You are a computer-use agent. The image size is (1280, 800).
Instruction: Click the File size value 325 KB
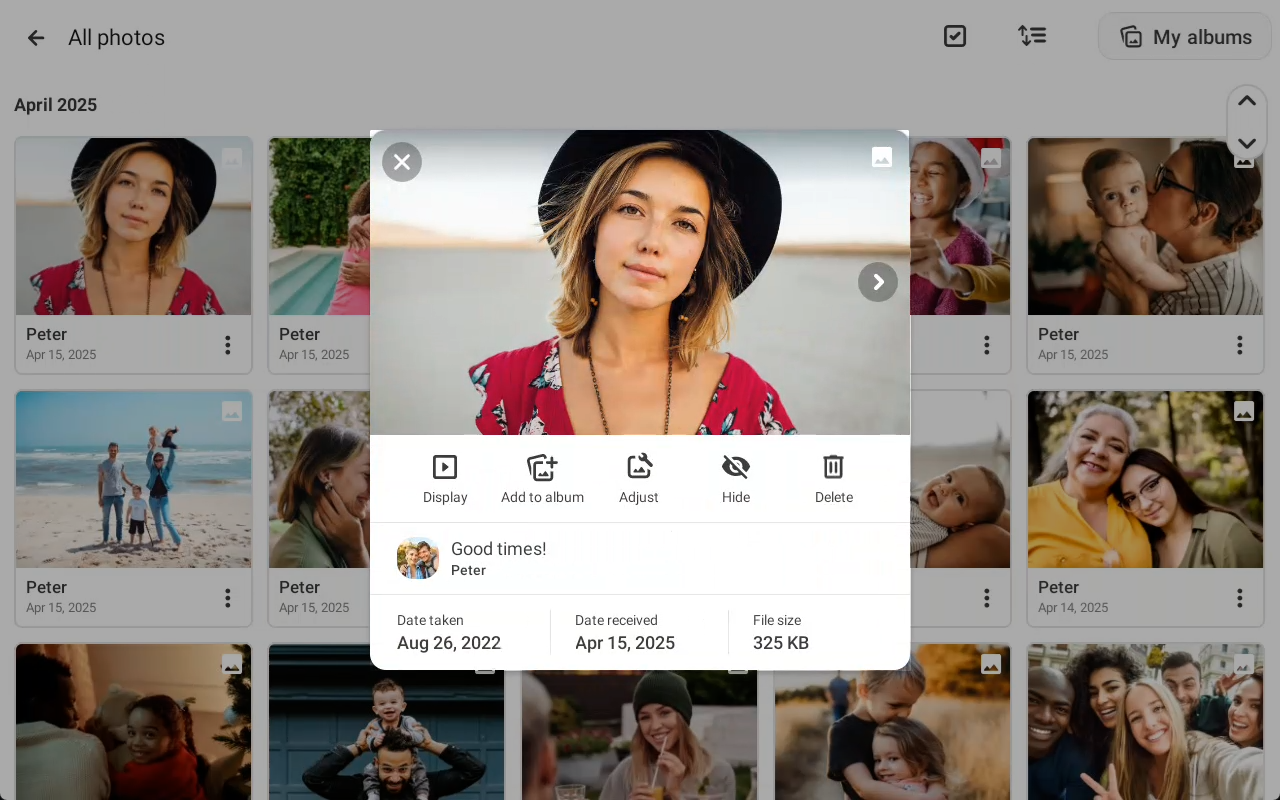(x=781, y=643)
